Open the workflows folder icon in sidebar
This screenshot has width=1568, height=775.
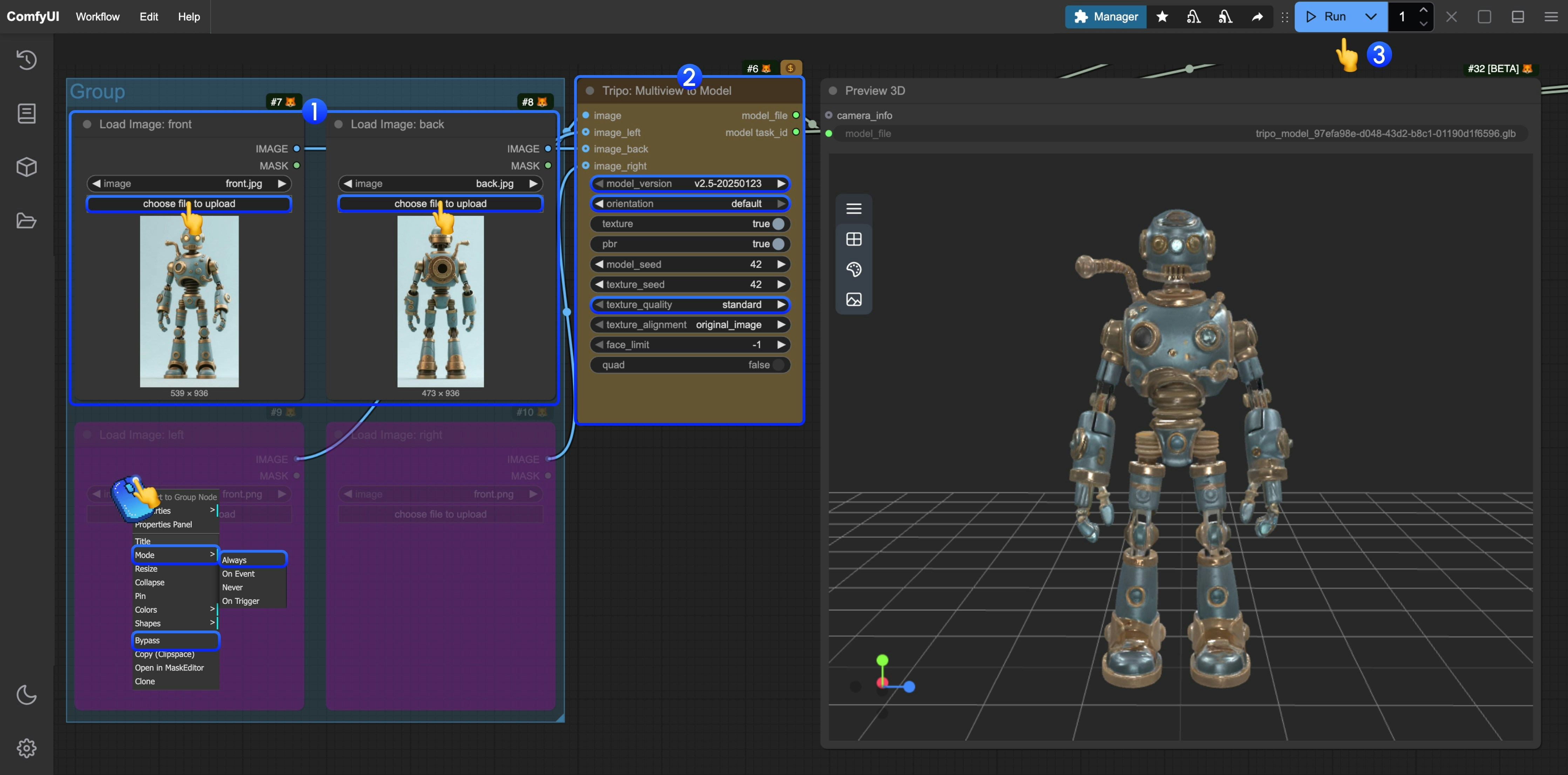(26, 221)
